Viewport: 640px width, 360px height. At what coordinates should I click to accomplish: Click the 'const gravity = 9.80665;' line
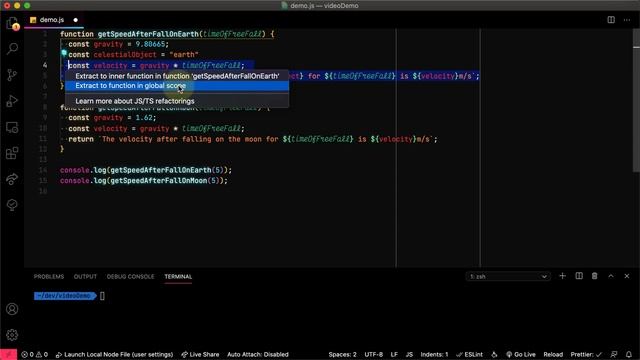coord(118,44)
